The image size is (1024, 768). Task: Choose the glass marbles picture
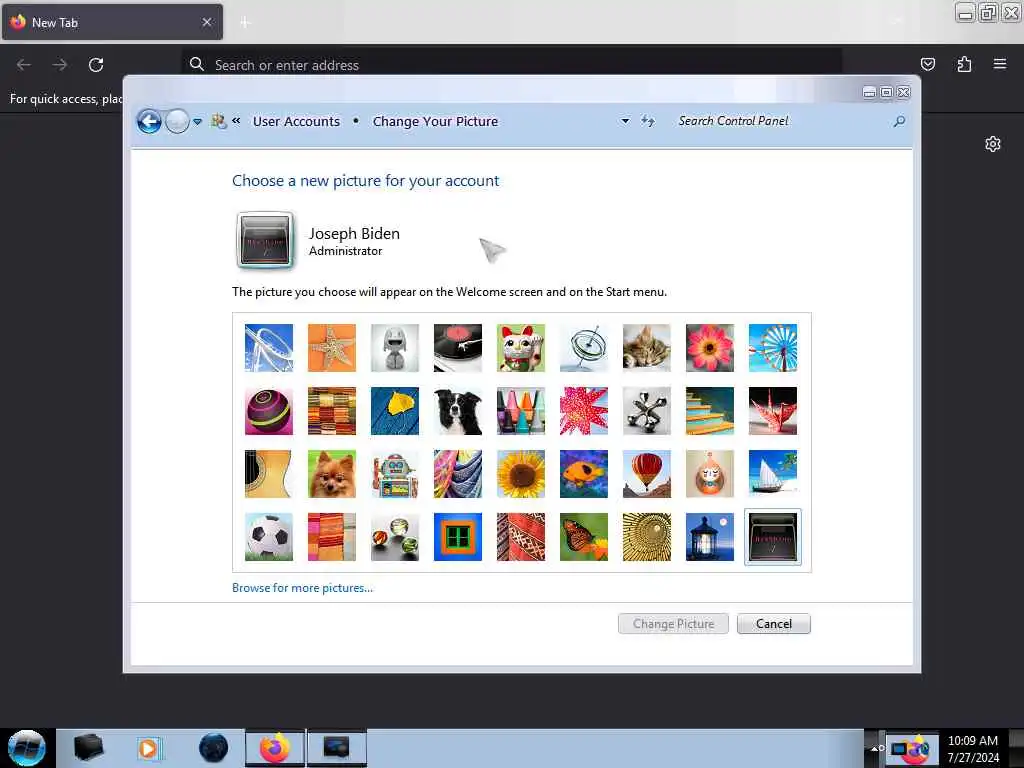[x=395, y=537]
